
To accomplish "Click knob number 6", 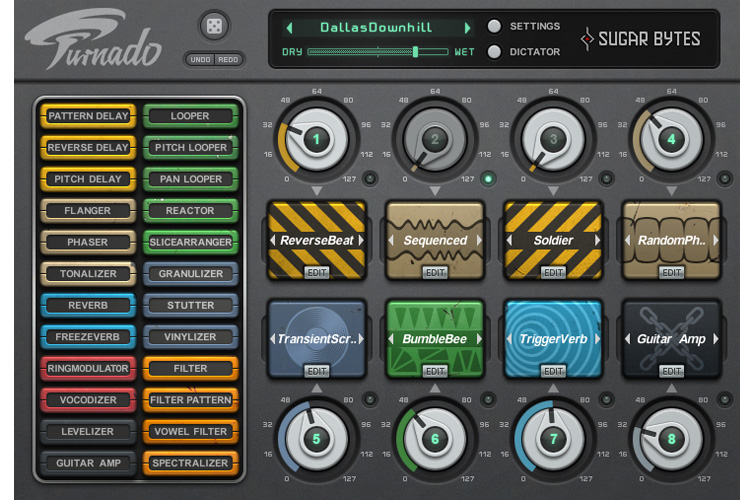I will pyautogui.click(x=435, y=439).
